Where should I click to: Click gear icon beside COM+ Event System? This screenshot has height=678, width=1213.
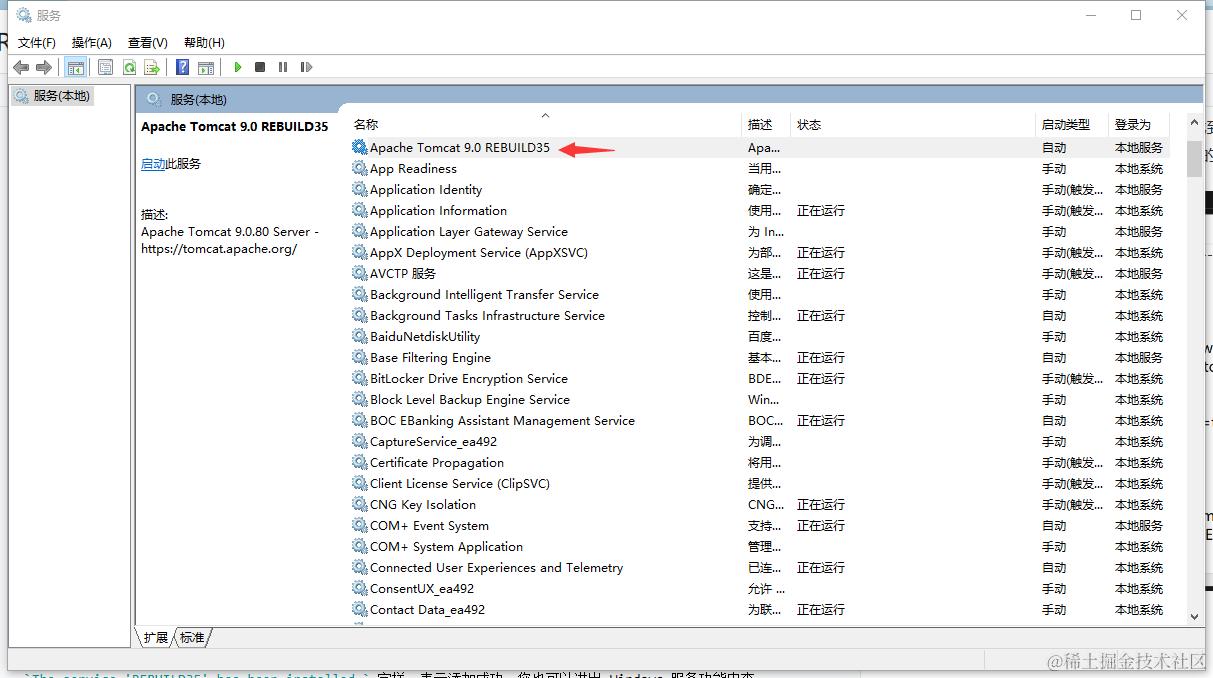(x=360, y=525)
